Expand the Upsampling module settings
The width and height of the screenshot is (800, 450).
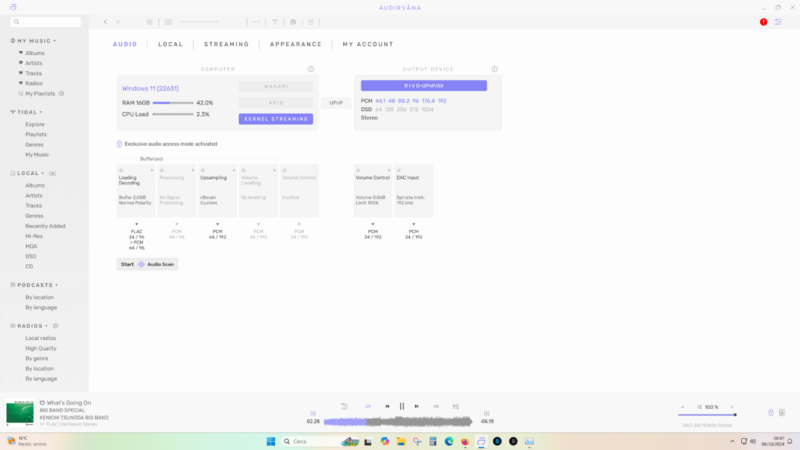[x=234, y=171]
